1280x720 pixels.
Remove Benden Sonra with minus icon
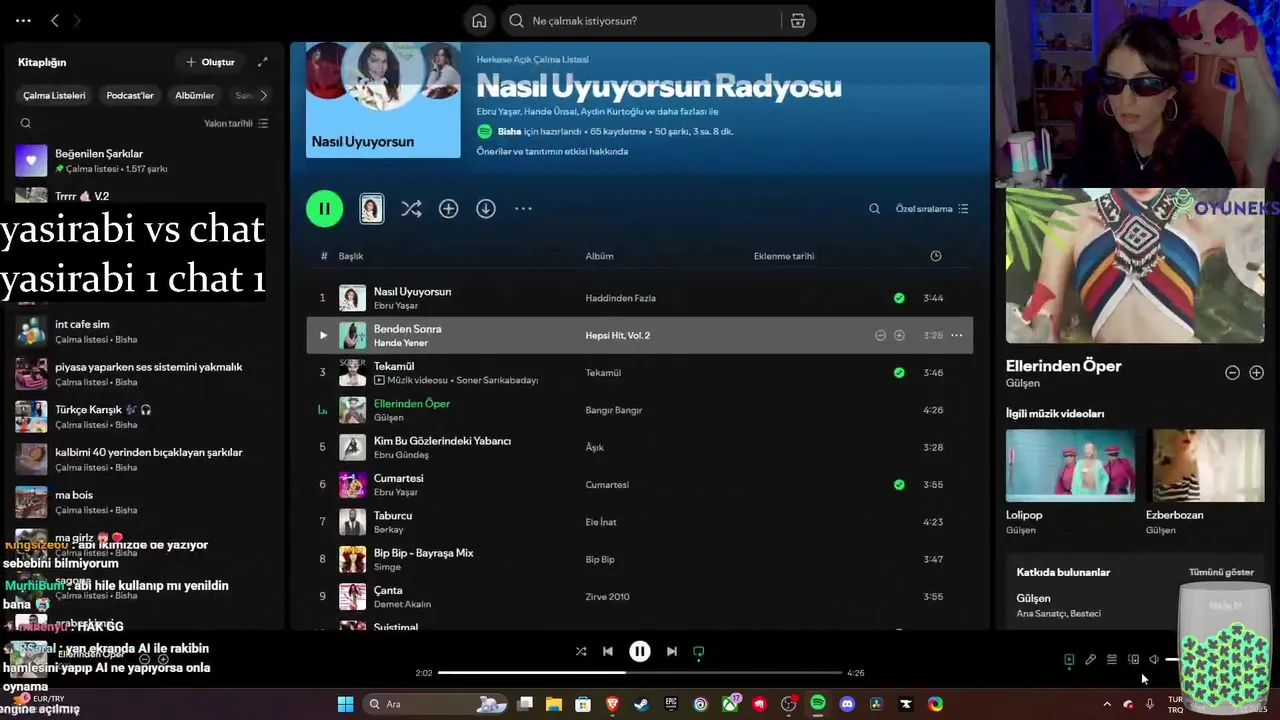880,335
